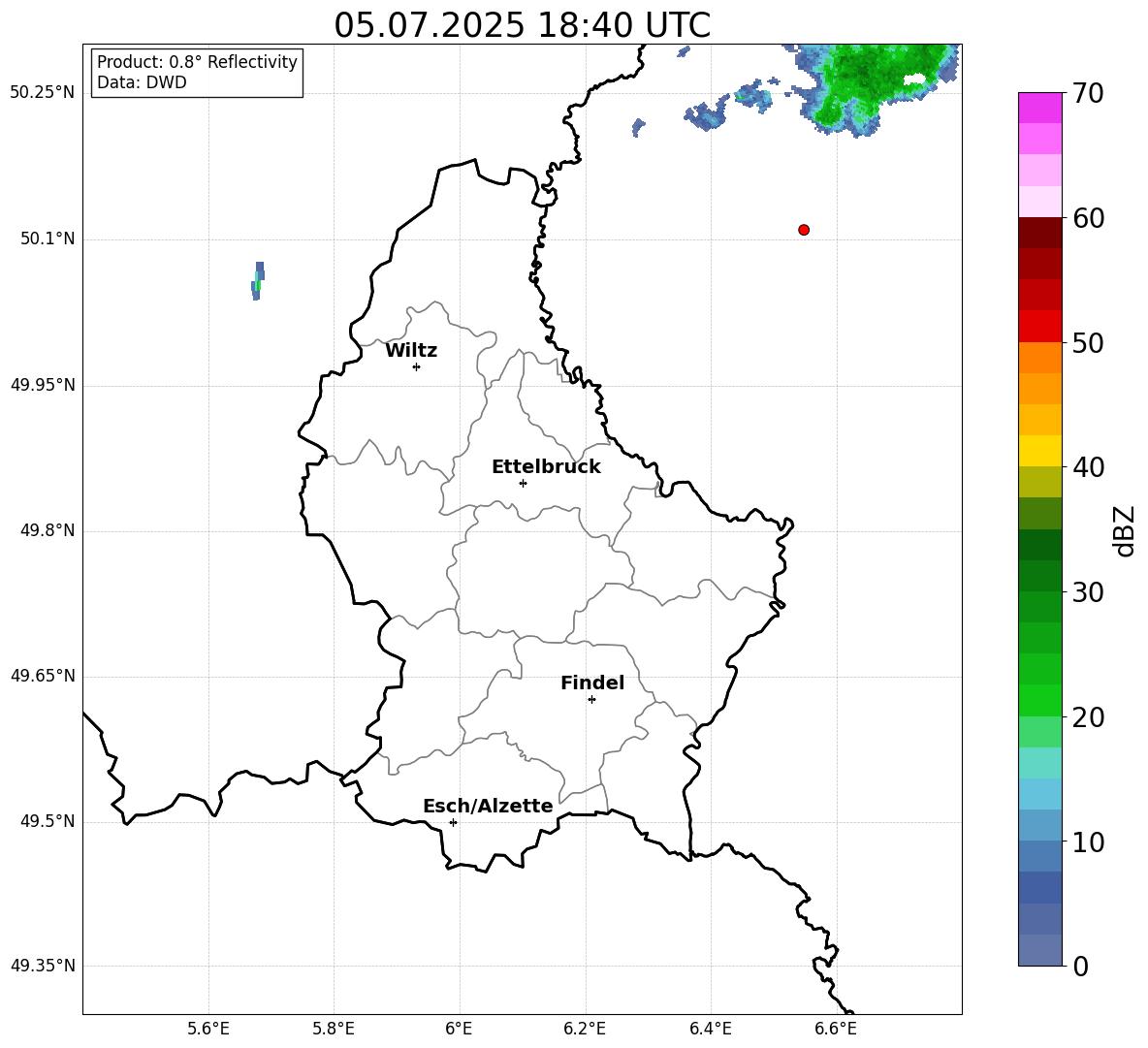
Task: Click the bright red colorbar swatch above 50
Action: [1040, 327]
